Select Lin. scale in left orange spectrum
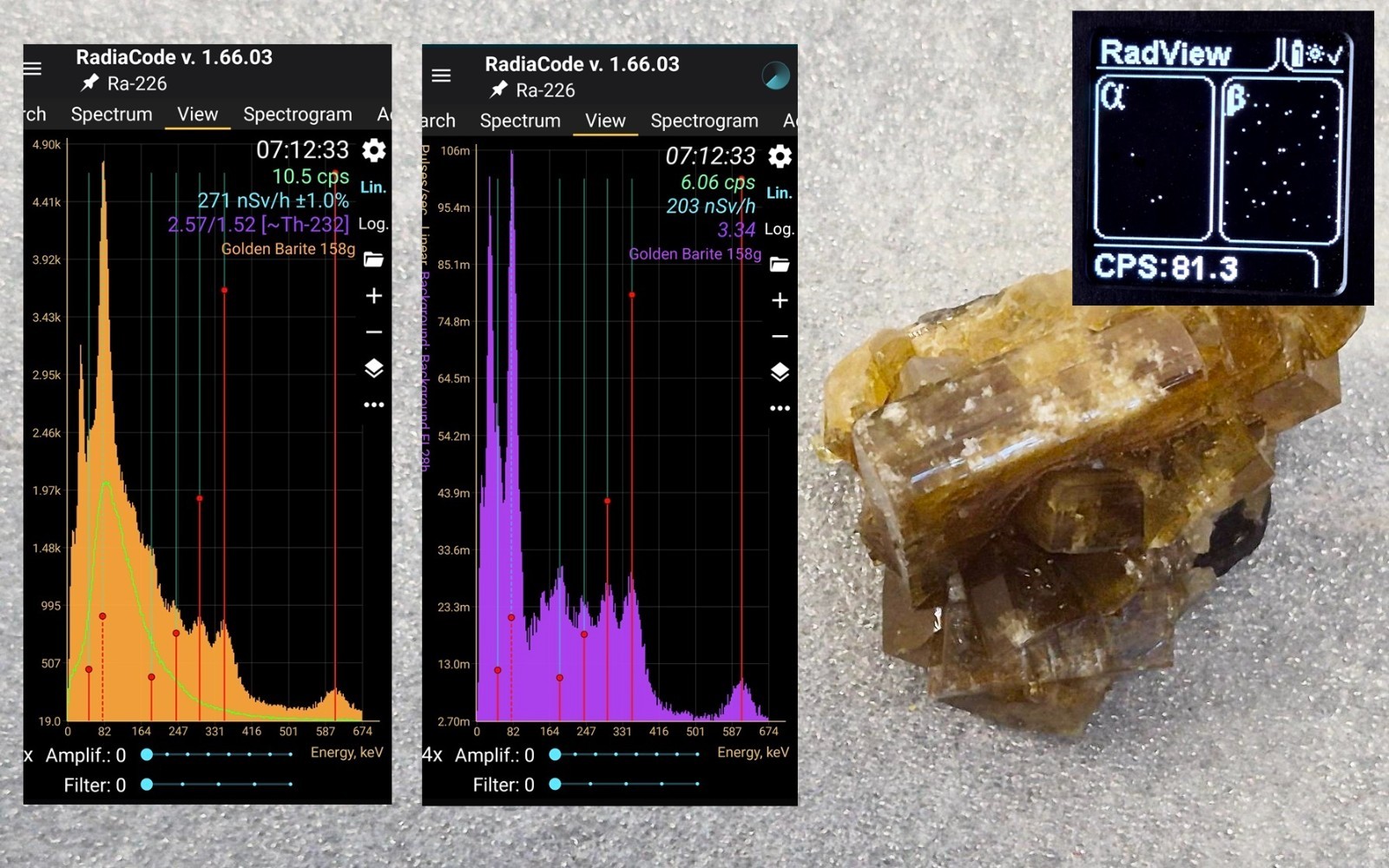 point(373,187)
